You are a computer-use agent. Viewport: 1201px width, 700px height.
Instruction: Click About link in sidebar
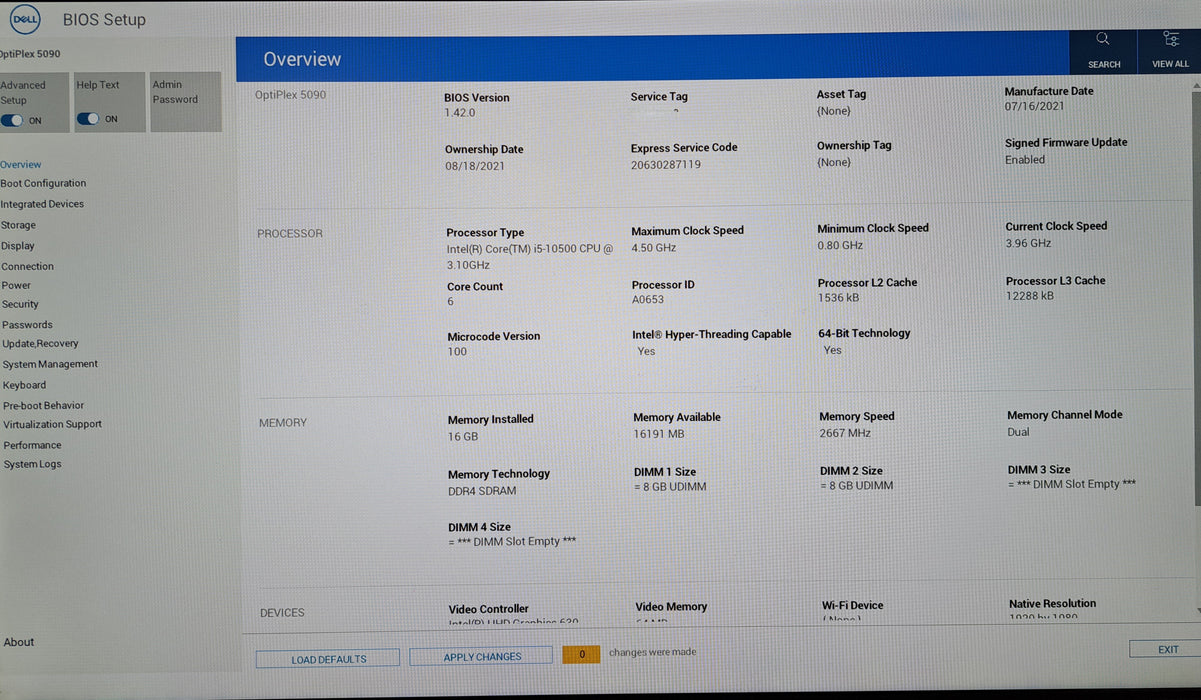tap(19, 643)
